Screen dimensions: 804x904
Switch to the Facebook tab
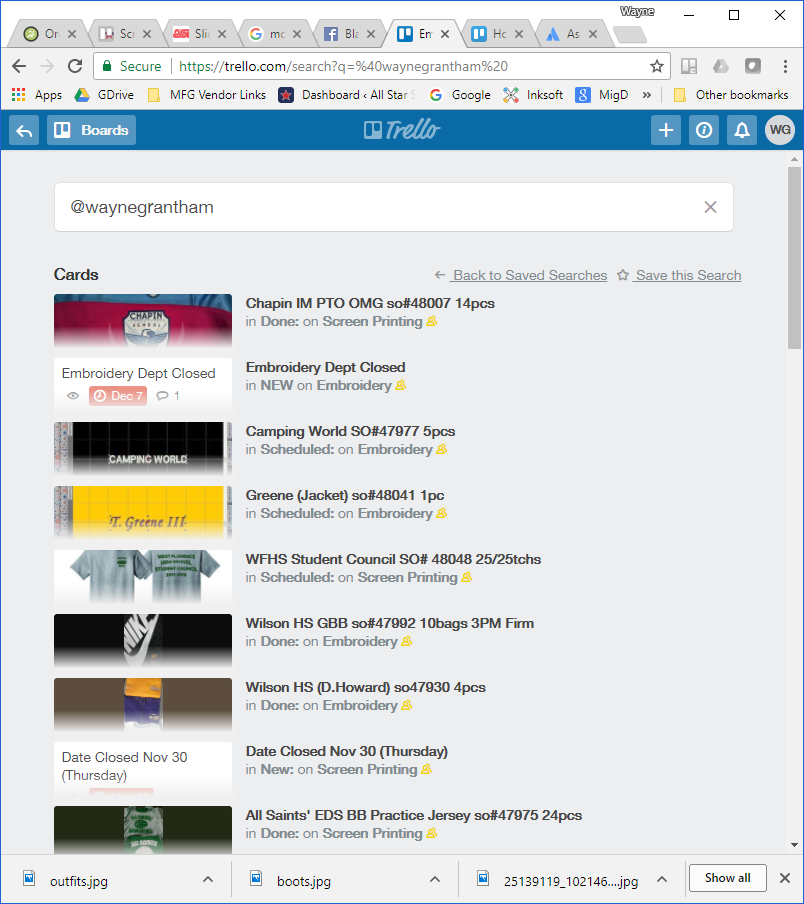point(348,34)
